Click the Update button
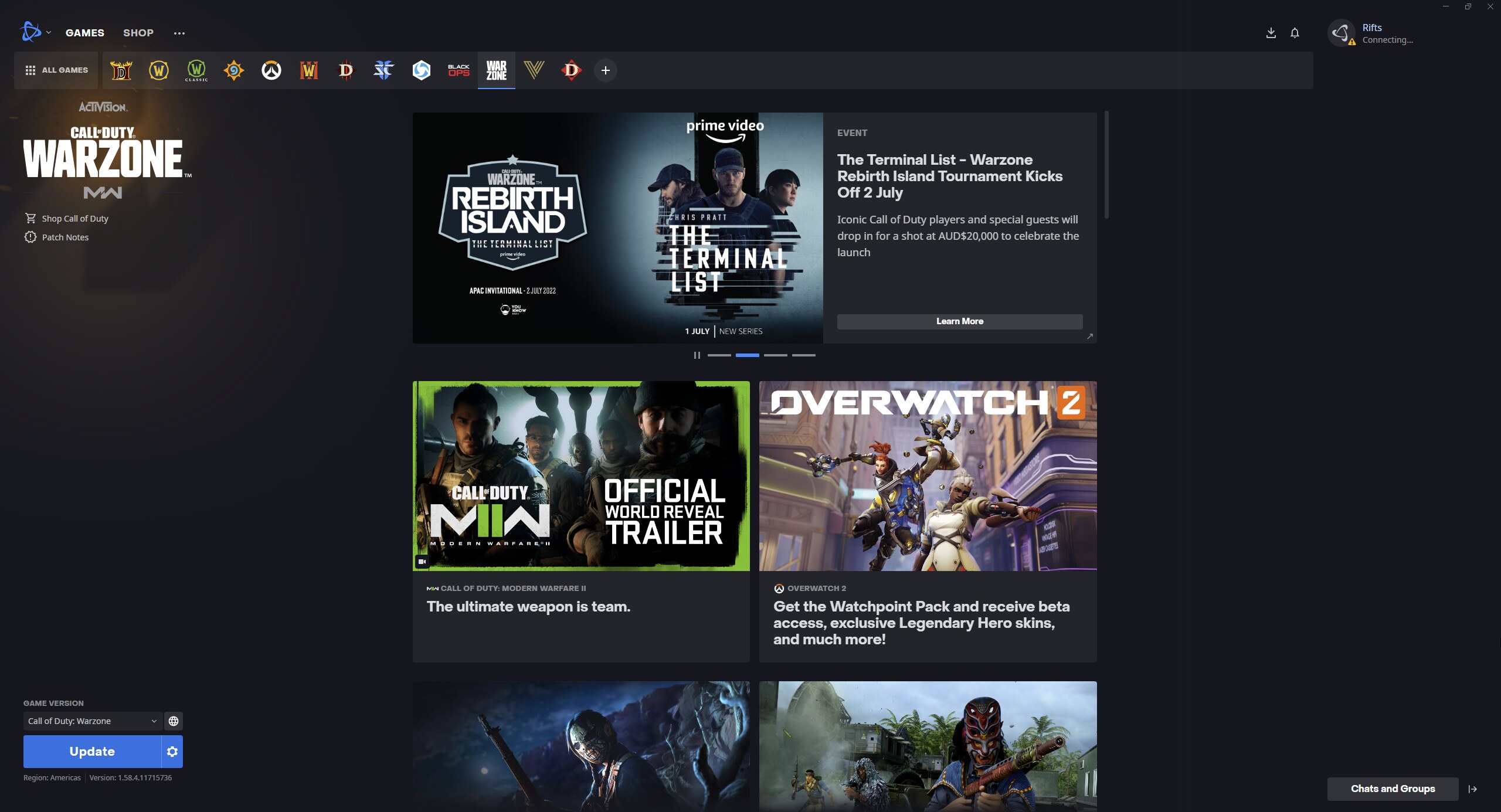The image size is (1501, 812). point(92,752)
